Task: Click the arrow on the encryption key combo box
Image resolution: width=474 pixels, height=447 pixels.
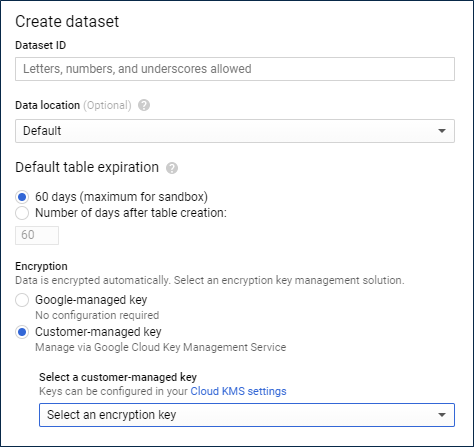Action: coord(442,415)
